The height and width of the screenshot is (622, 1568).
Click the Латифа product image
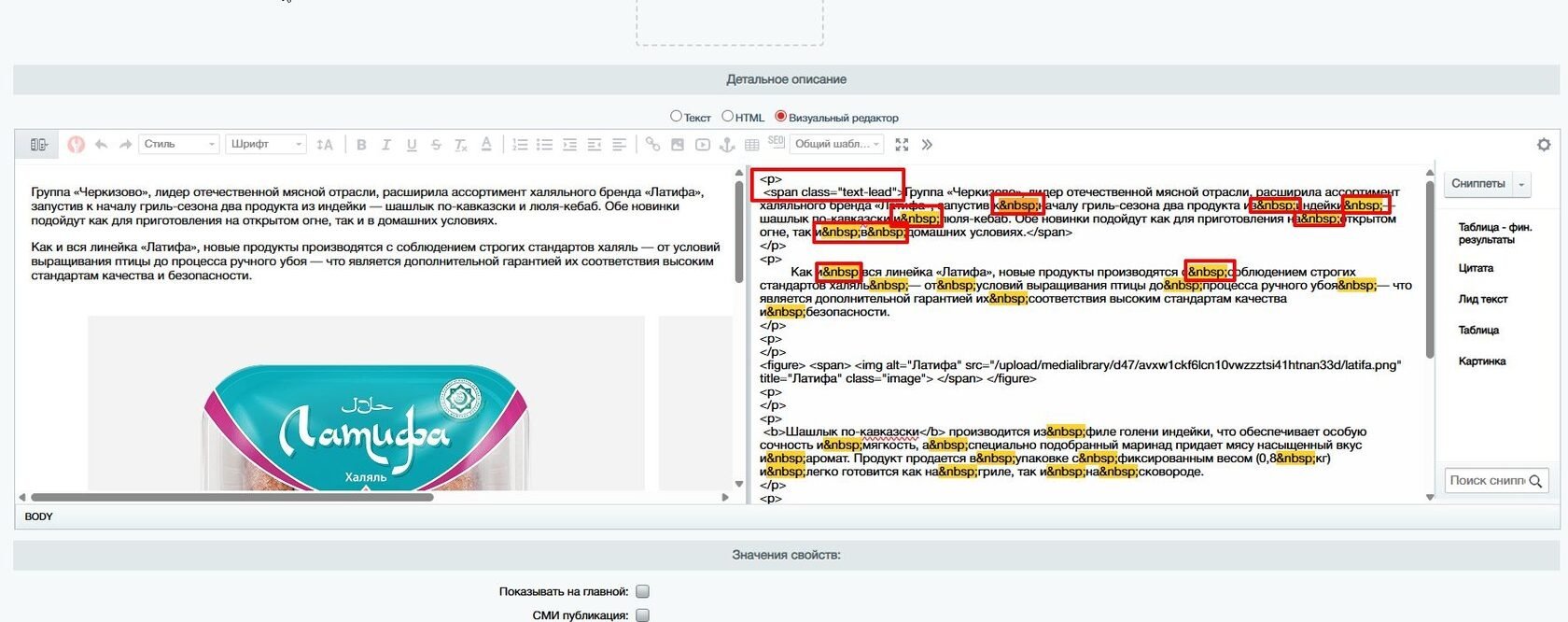pyautogui.click(x=366, y=403)
